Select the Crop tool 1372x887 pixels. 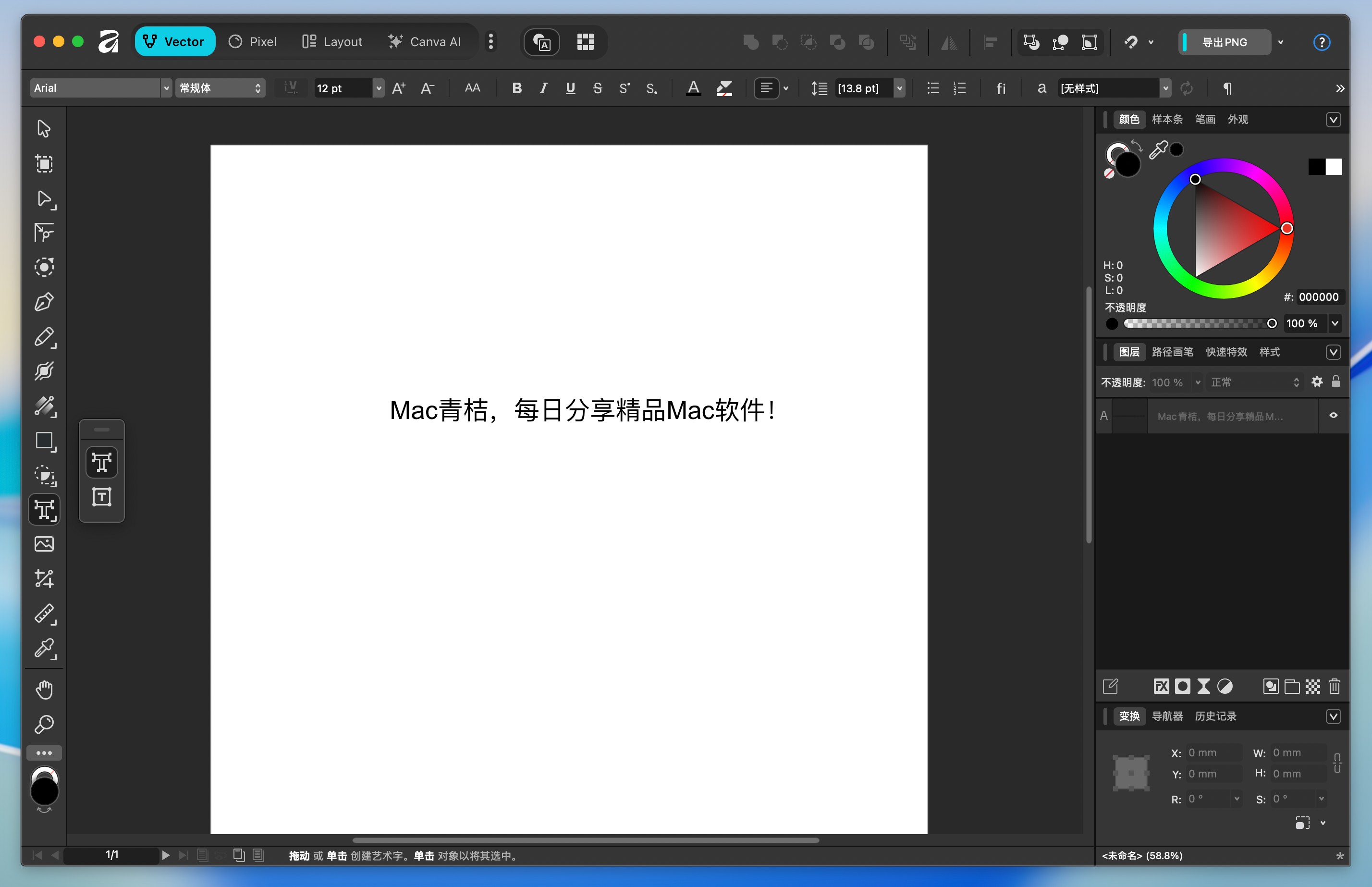coord(44,578)
